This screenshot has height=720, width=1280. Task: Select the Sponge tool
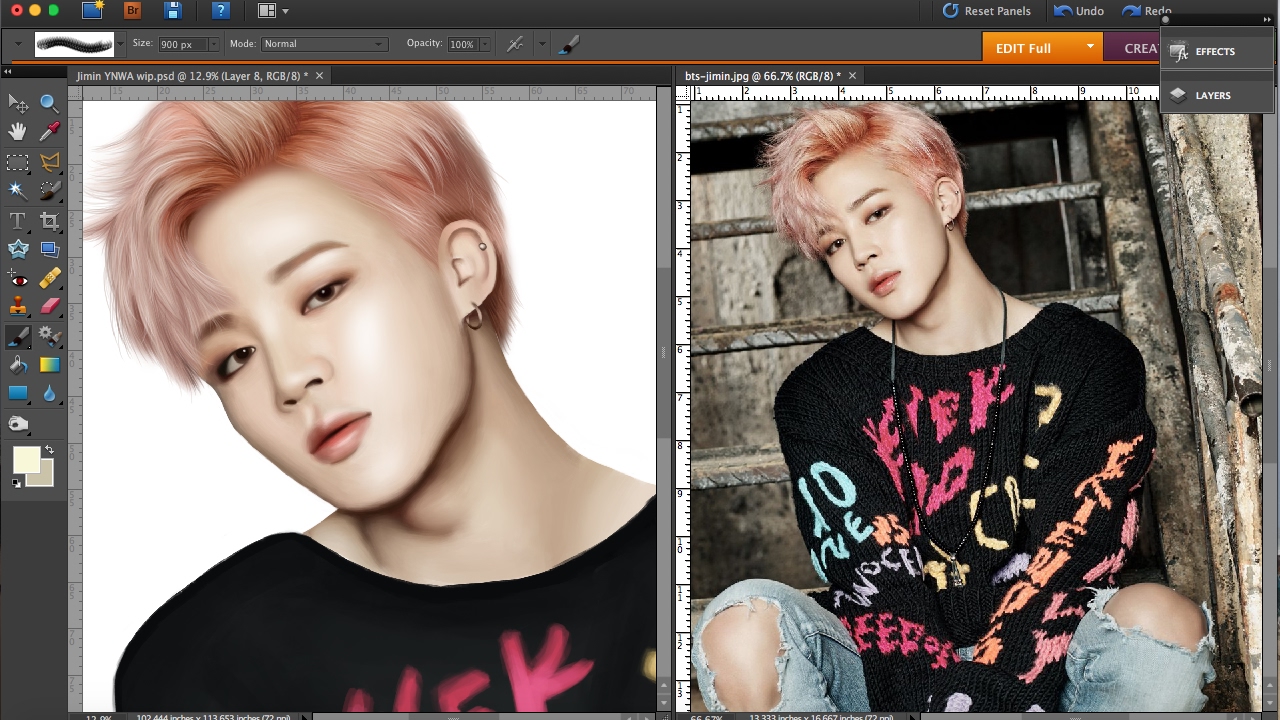pos(18,425)
